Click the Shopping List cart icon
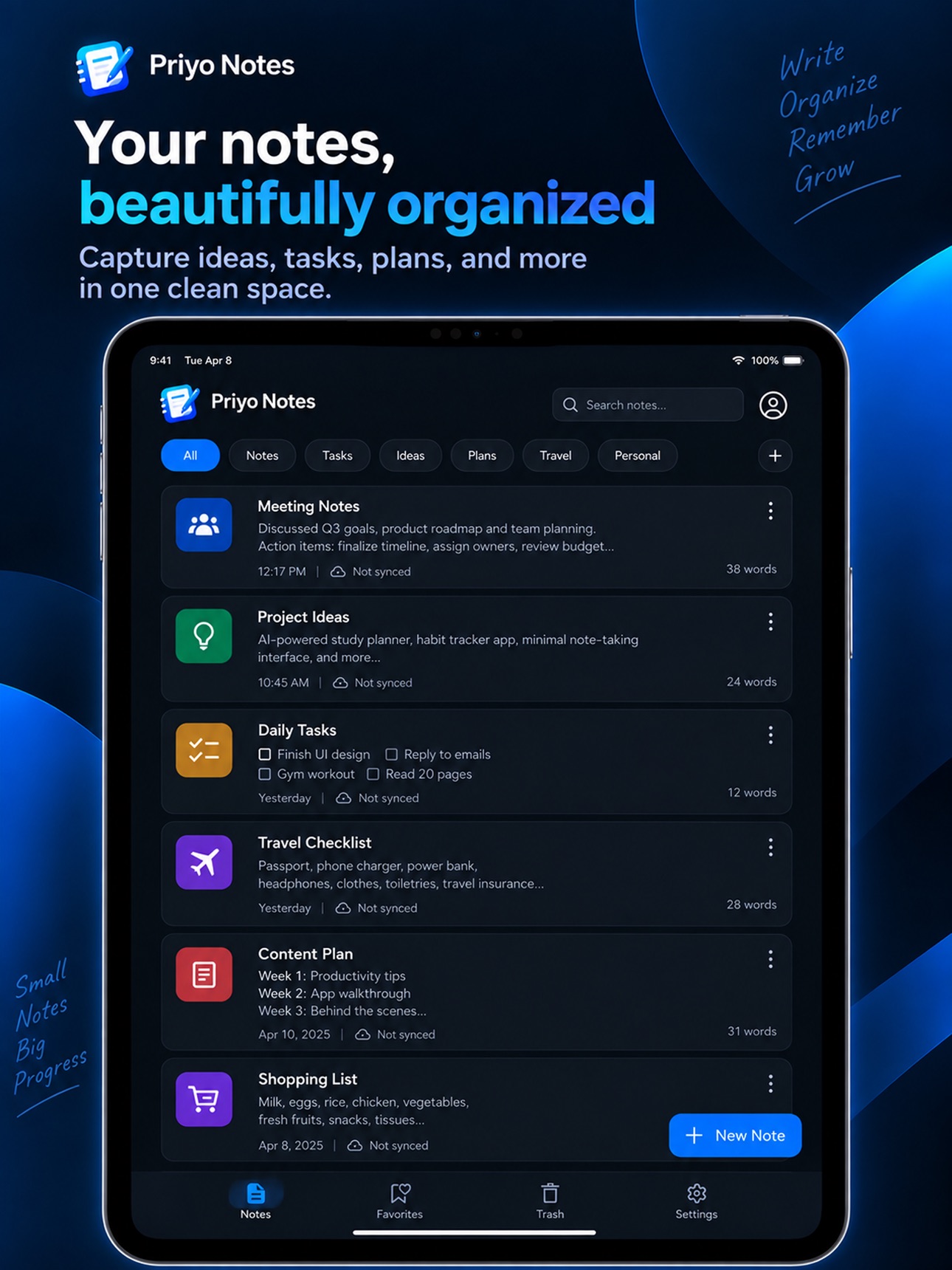The height and width of the screenshot is (1270, 952). 204,1099
